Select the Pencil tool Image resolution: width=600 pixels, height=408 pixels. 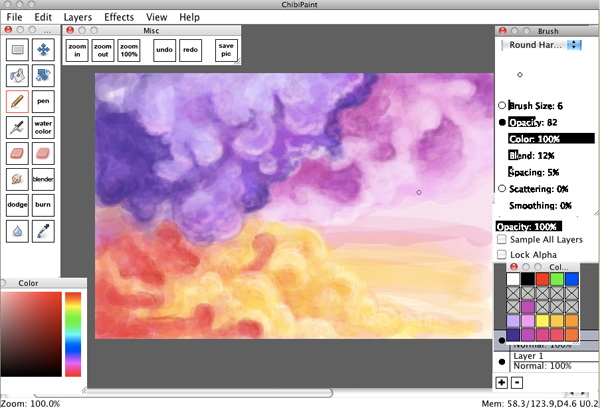pyautogui.click(x=17, y=101)
